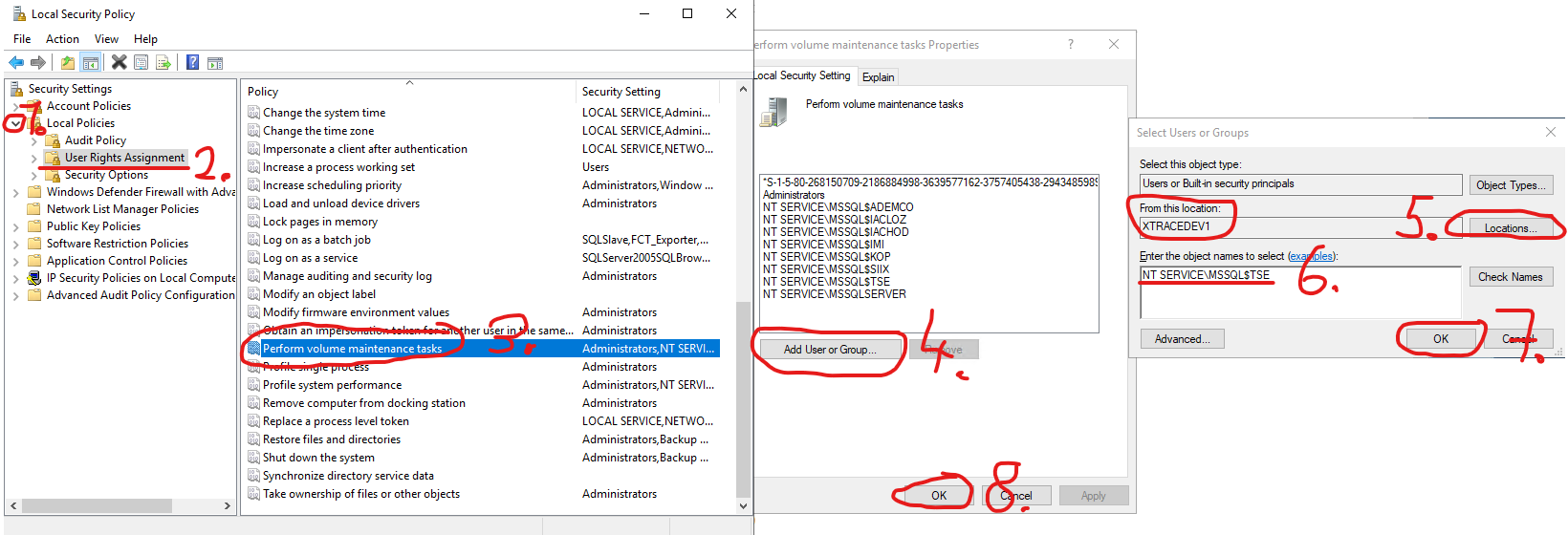The width and height of the screenshot is (1568, 535).
Task: Click the Add User or Group button
Action: [830, 350]
